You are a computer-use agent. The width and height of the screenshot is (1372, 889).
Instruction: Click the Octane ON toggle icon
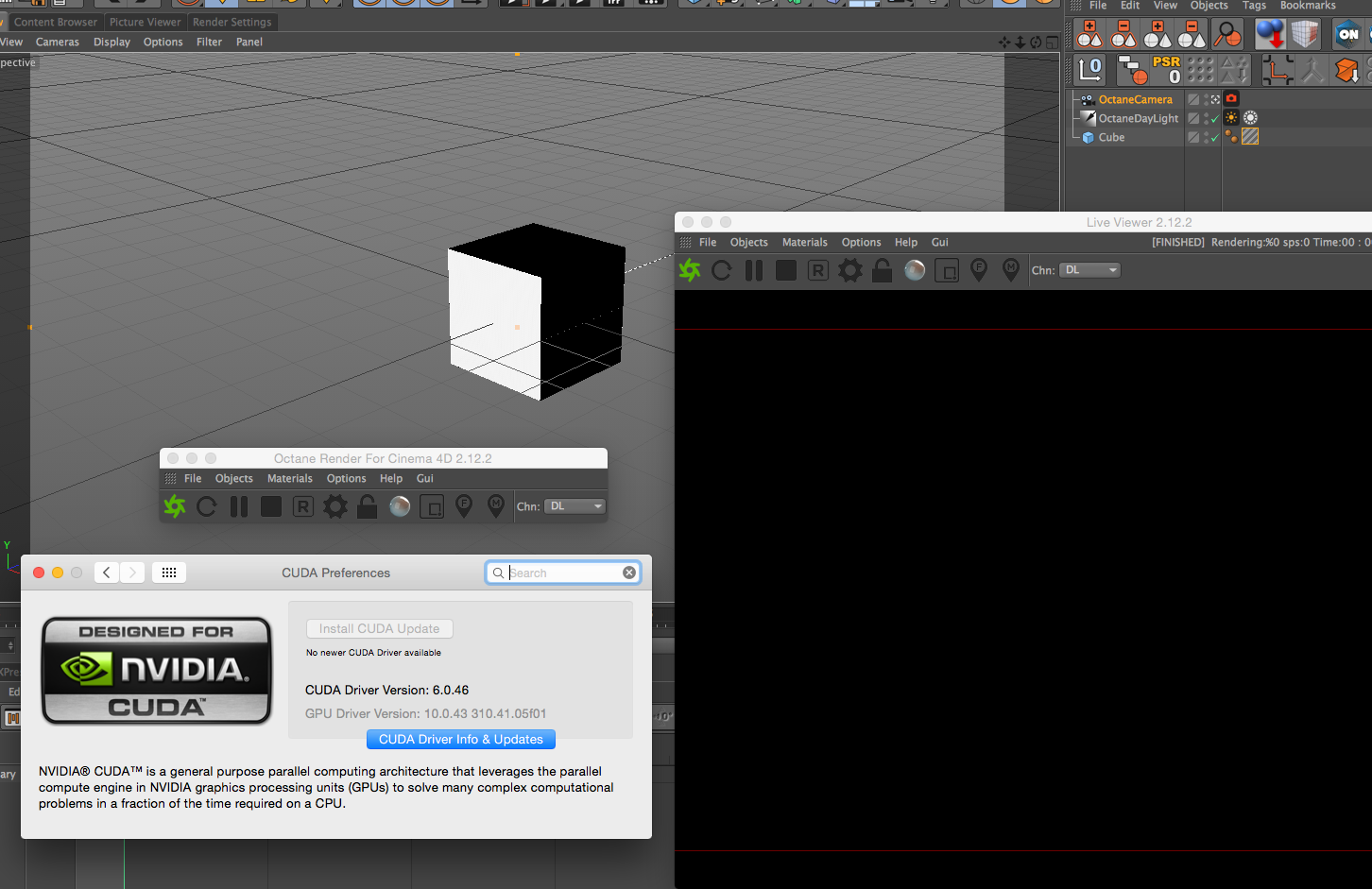point(1347,34)
